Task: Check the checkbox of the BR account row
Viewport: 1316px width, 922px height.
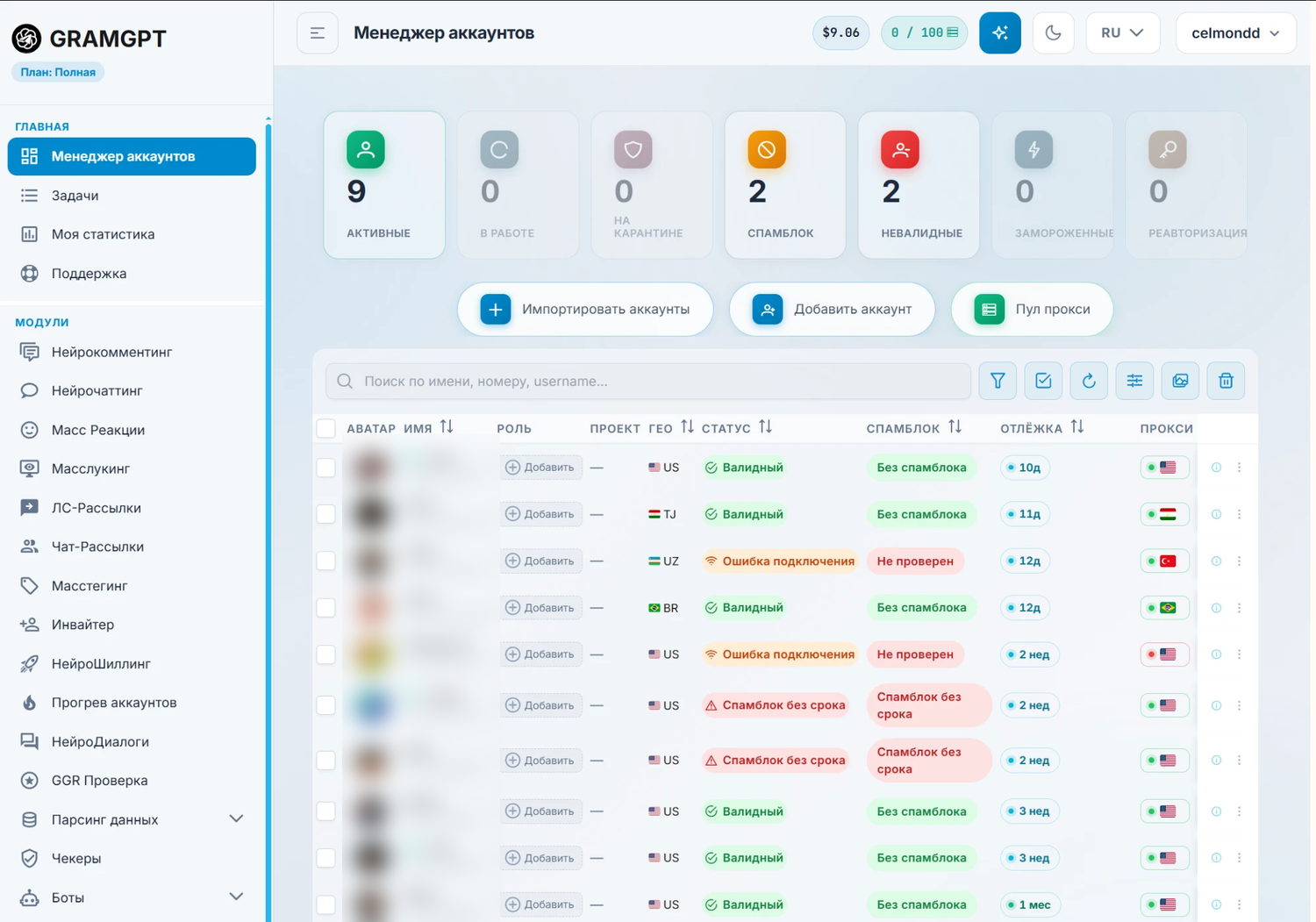Action: click(326, 608)
